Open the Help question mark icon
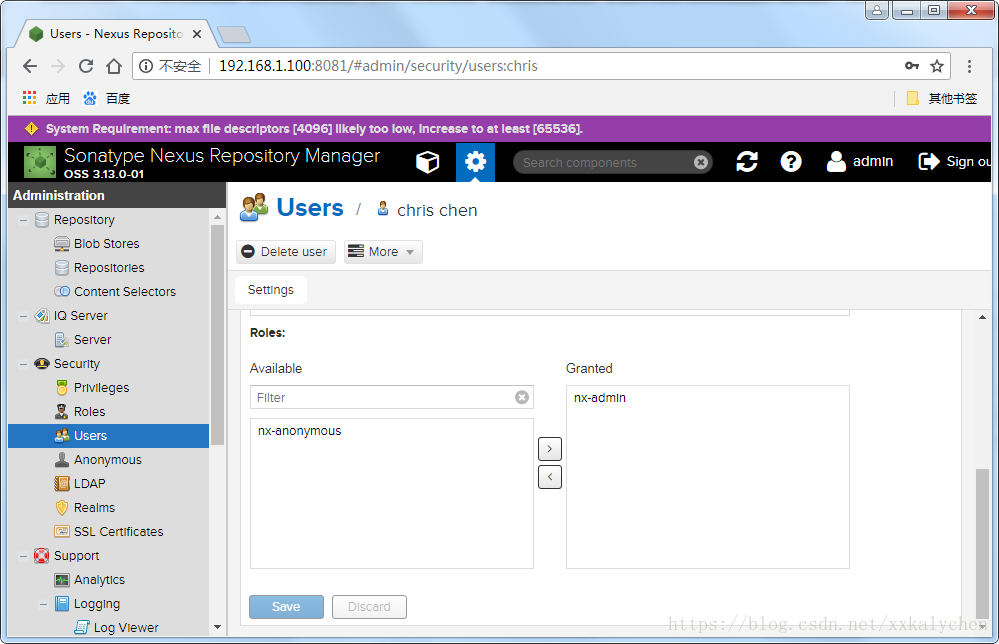999x644 pixels. (791, 162)
